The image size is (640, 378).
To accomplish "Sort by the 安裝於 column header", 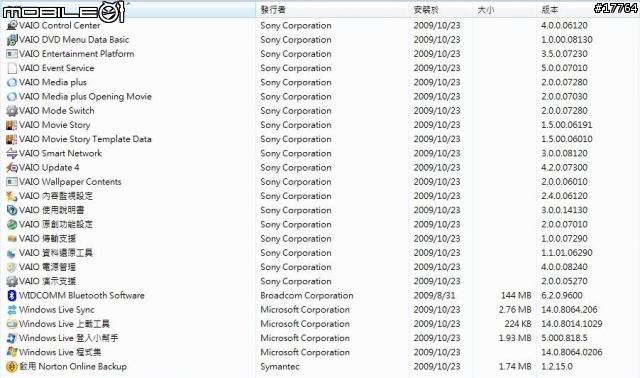I will click(x=441, y=9).
